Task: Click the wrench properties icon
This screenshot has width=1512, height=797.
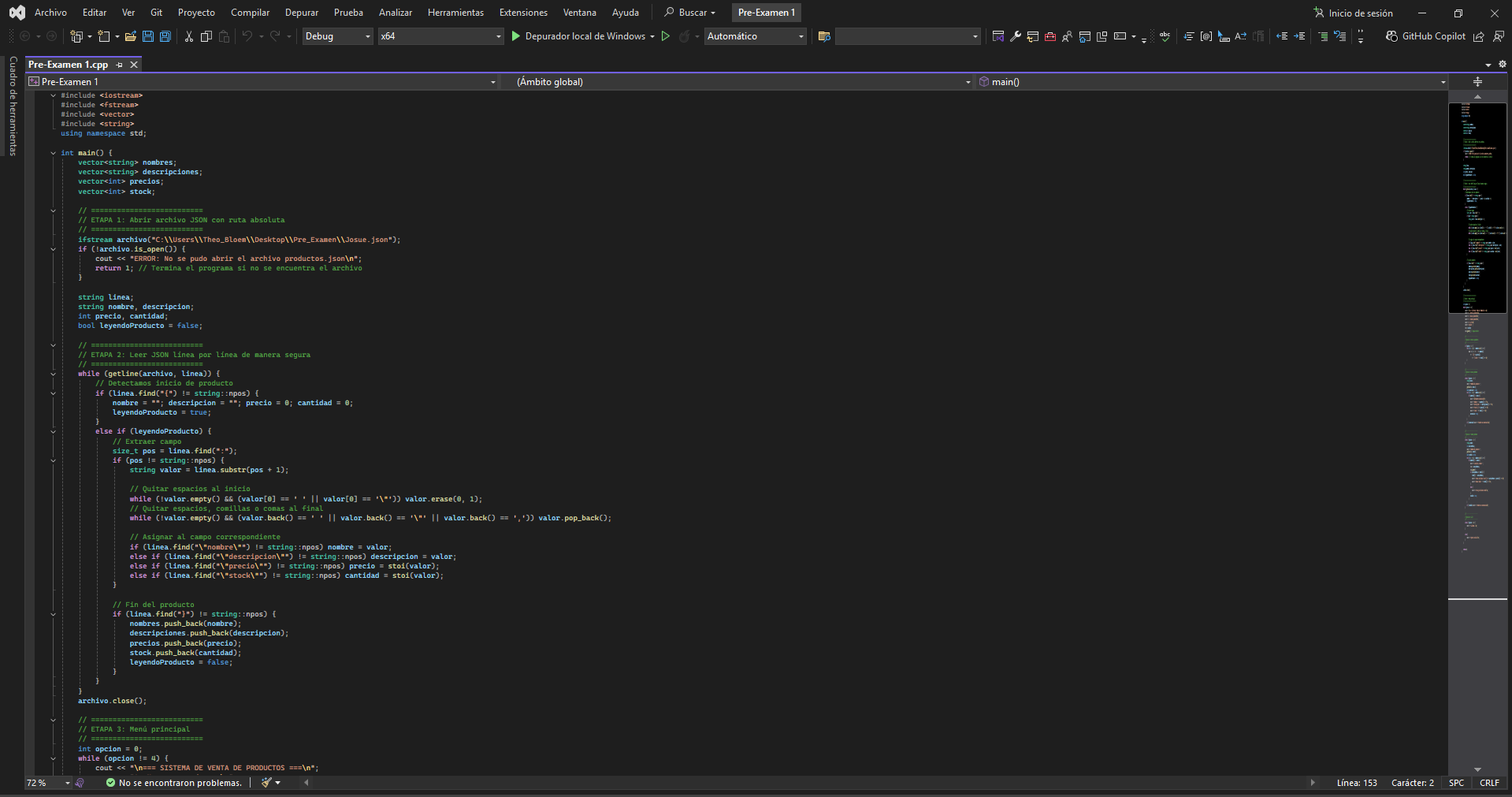Action: click(x=1016, y=36)
